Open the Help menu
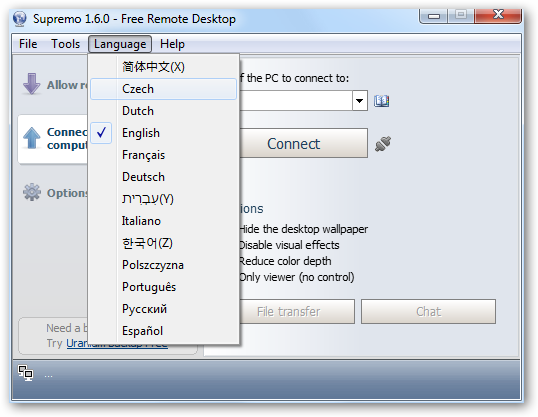 (x=172, y=44)
